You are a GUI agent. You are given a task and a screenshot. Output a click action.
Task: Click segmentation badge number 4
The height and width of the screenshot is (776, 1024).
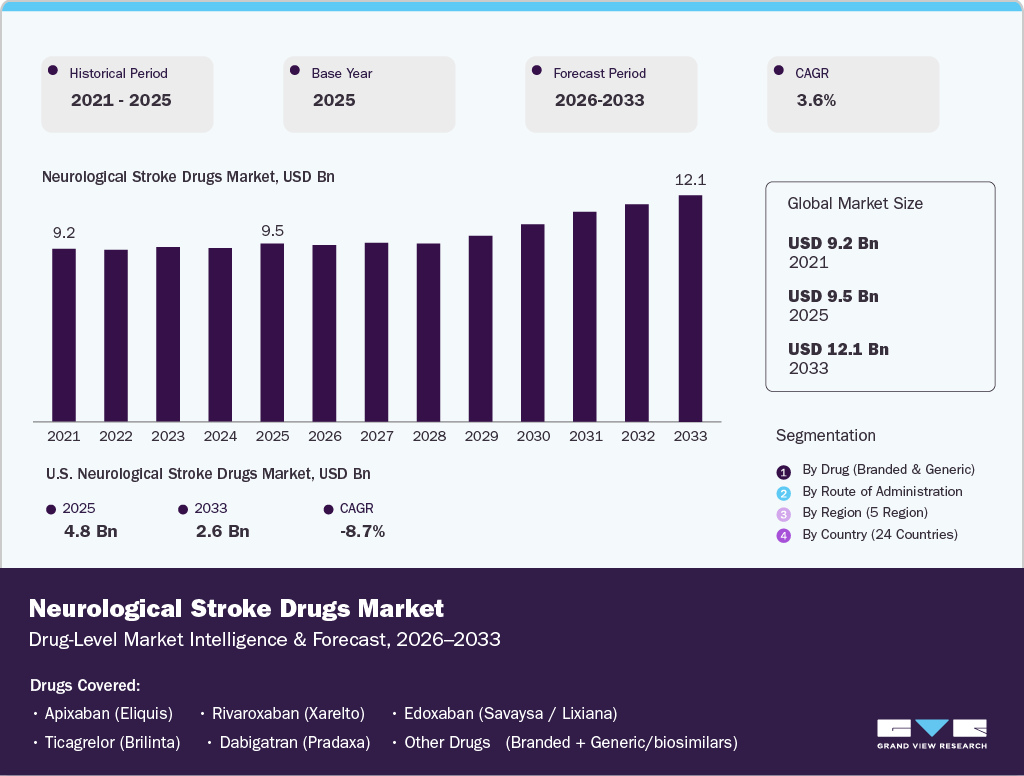pyautogui.click(x=784, y=536)
